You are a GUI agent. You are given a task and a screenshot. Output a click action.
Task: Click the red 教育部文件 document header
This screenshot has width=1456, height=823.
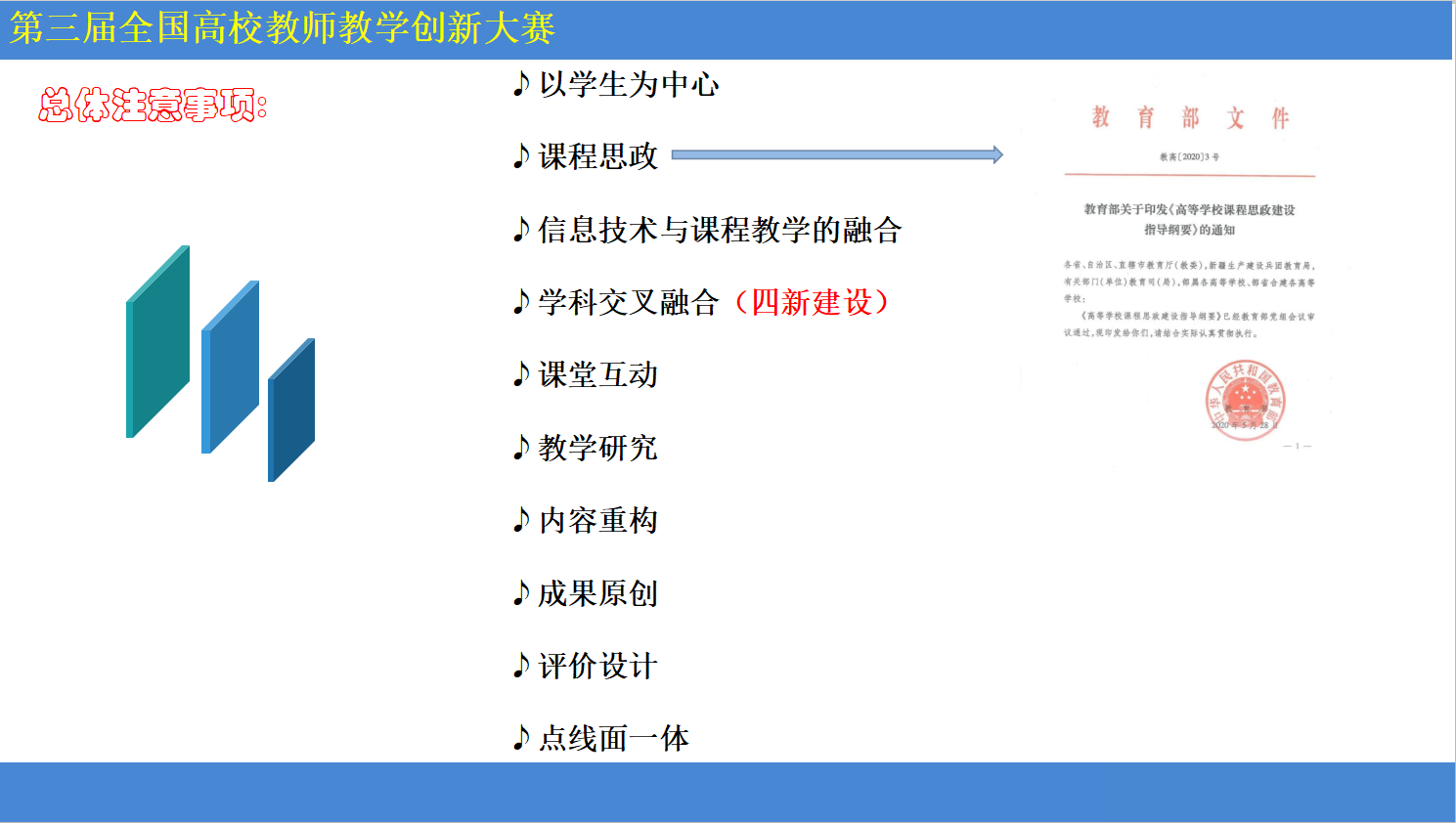[x=1190, y=118]
